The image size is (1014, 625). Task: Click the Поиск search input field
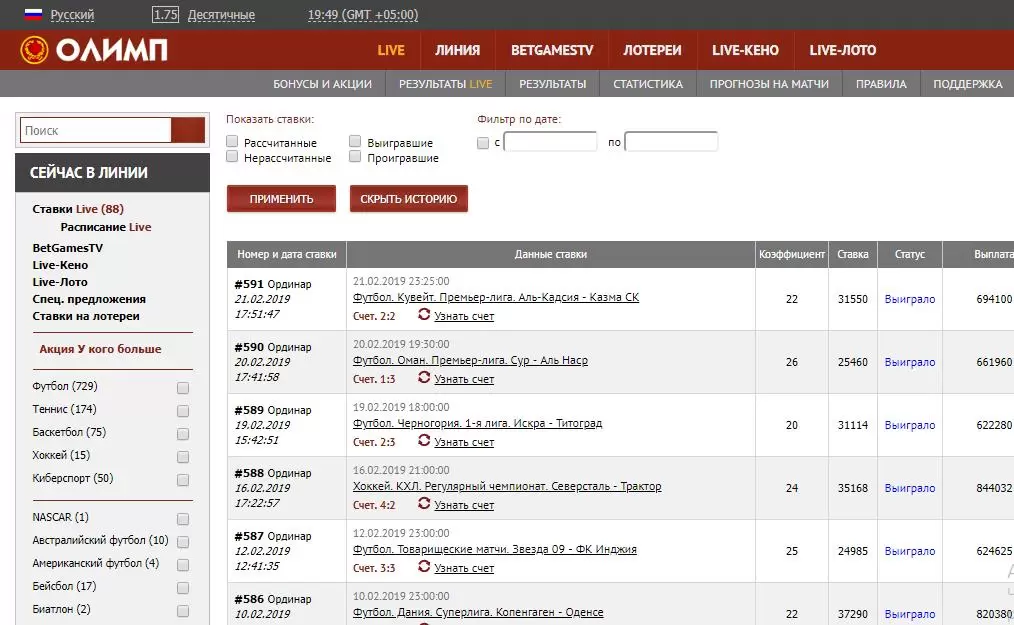95,130
